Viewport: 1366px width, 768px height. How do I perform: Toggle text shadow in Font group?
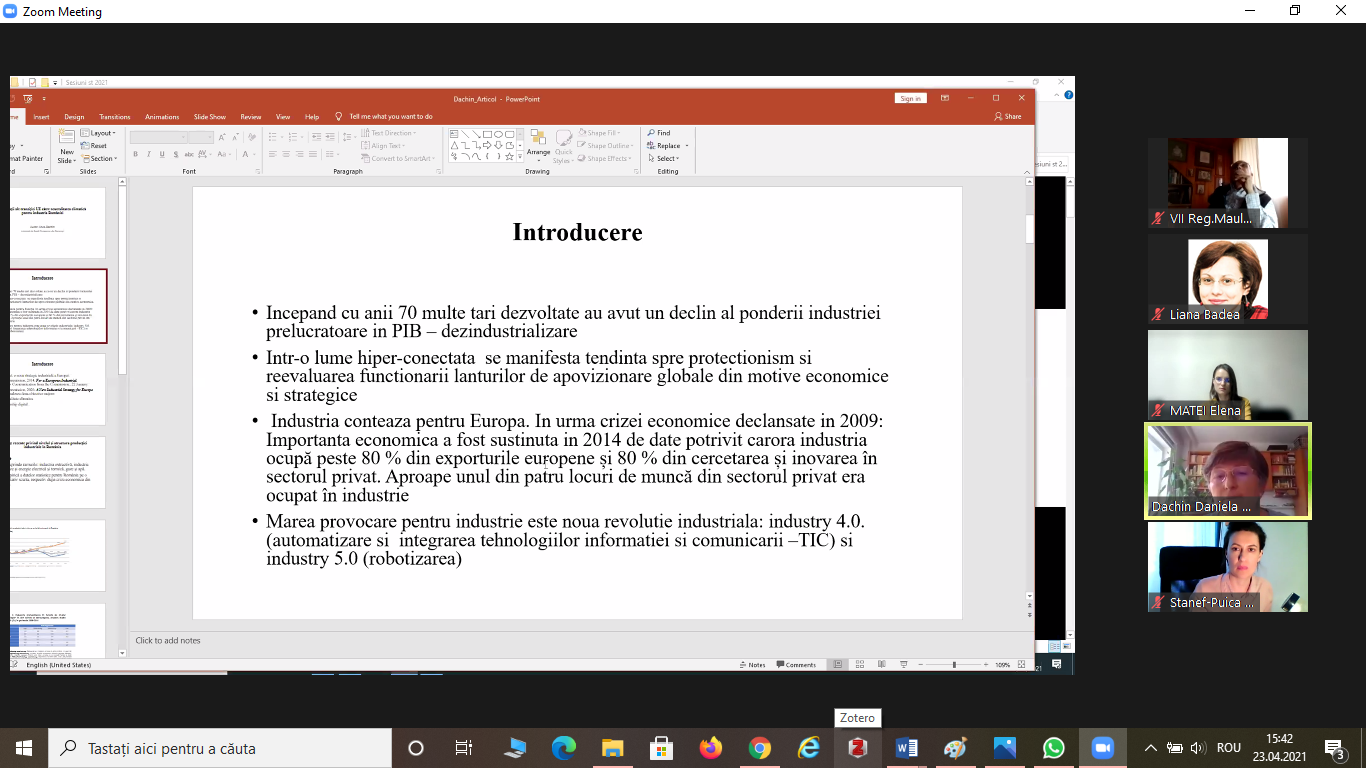(x=176, y=154)
